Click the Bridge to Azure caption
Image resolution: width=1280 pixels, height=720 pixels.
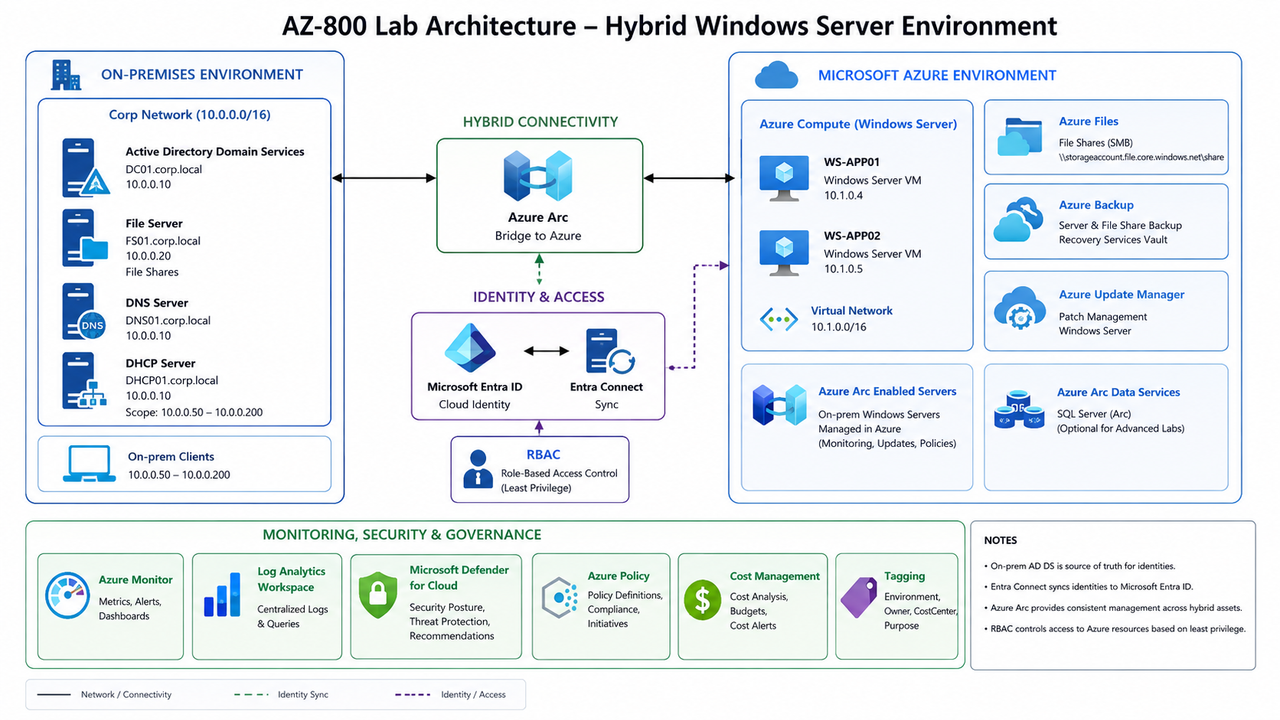click(x=538, y=236)
